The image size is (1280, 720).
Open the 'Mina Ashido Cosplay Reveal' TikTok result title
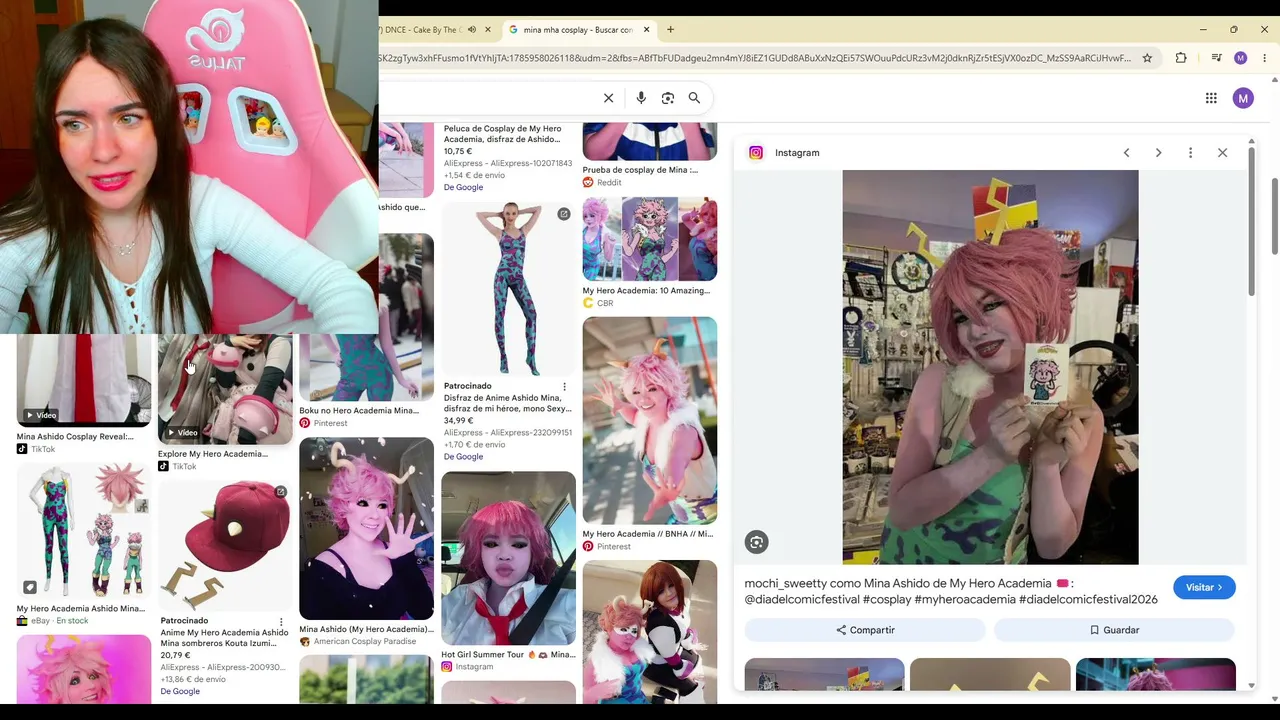point(75,436)
